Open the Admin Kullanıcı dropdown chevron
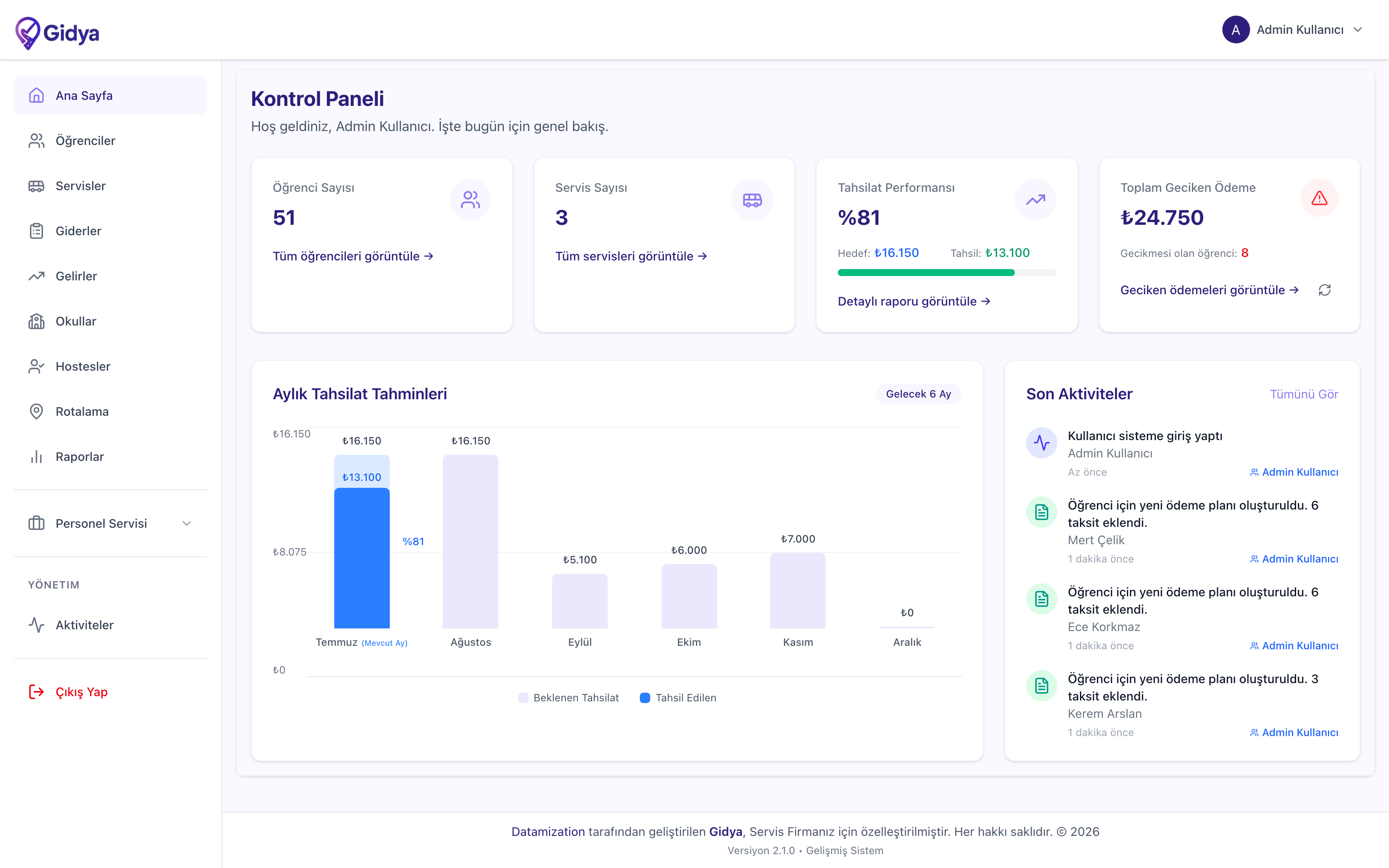The image size is (1389, 868). [1357, 30]
